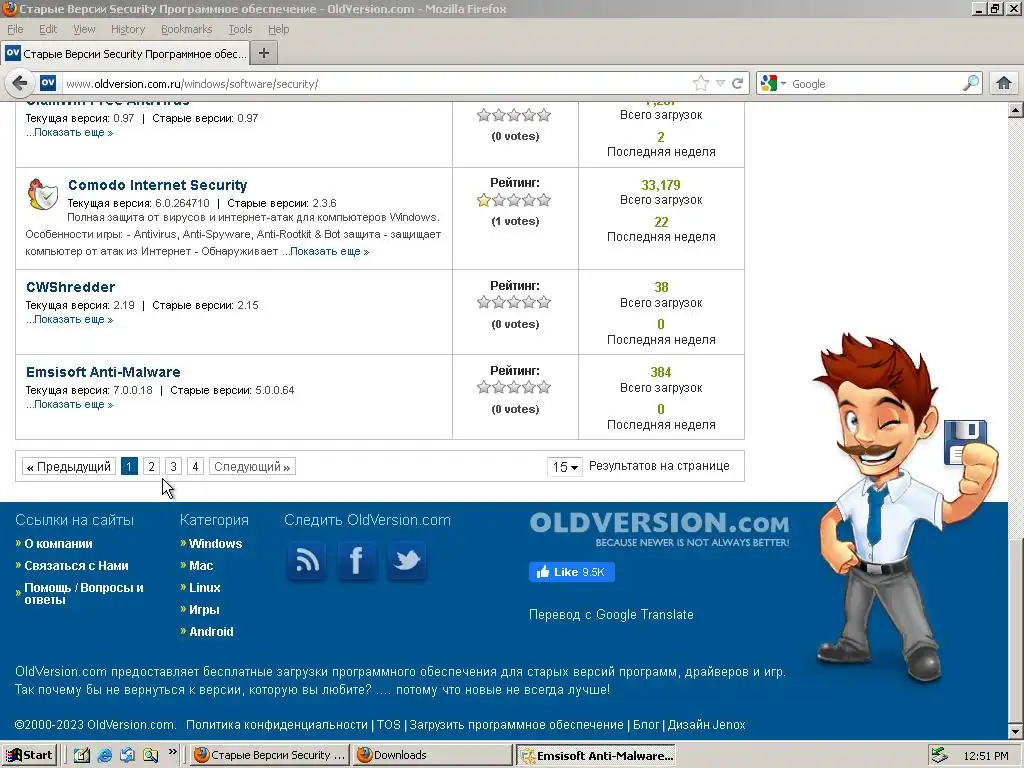The height and width of the screenshot is (768, 1024).
Task: Click the first quick launch icon beside Start
Action: pyautogui.click(x=81, y=756)
